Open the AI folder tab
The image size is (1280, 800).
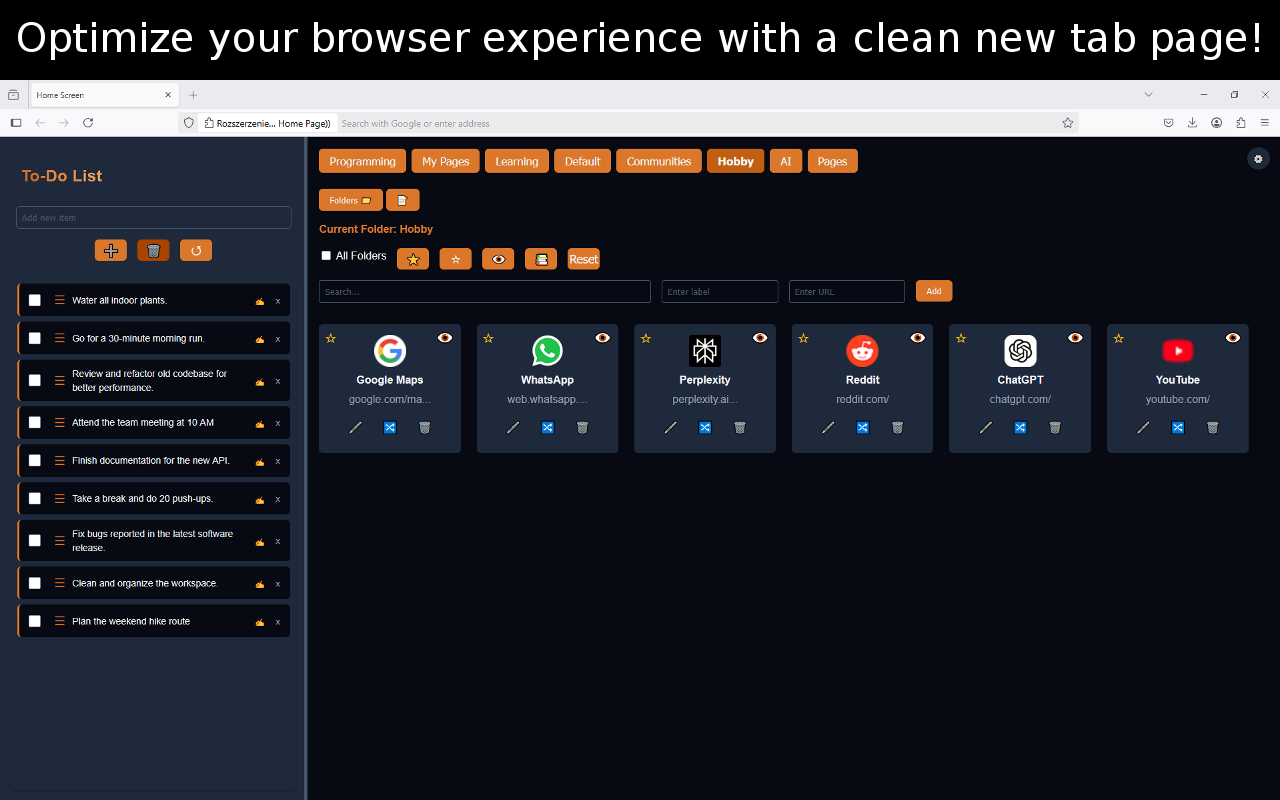tap(786, 161)
